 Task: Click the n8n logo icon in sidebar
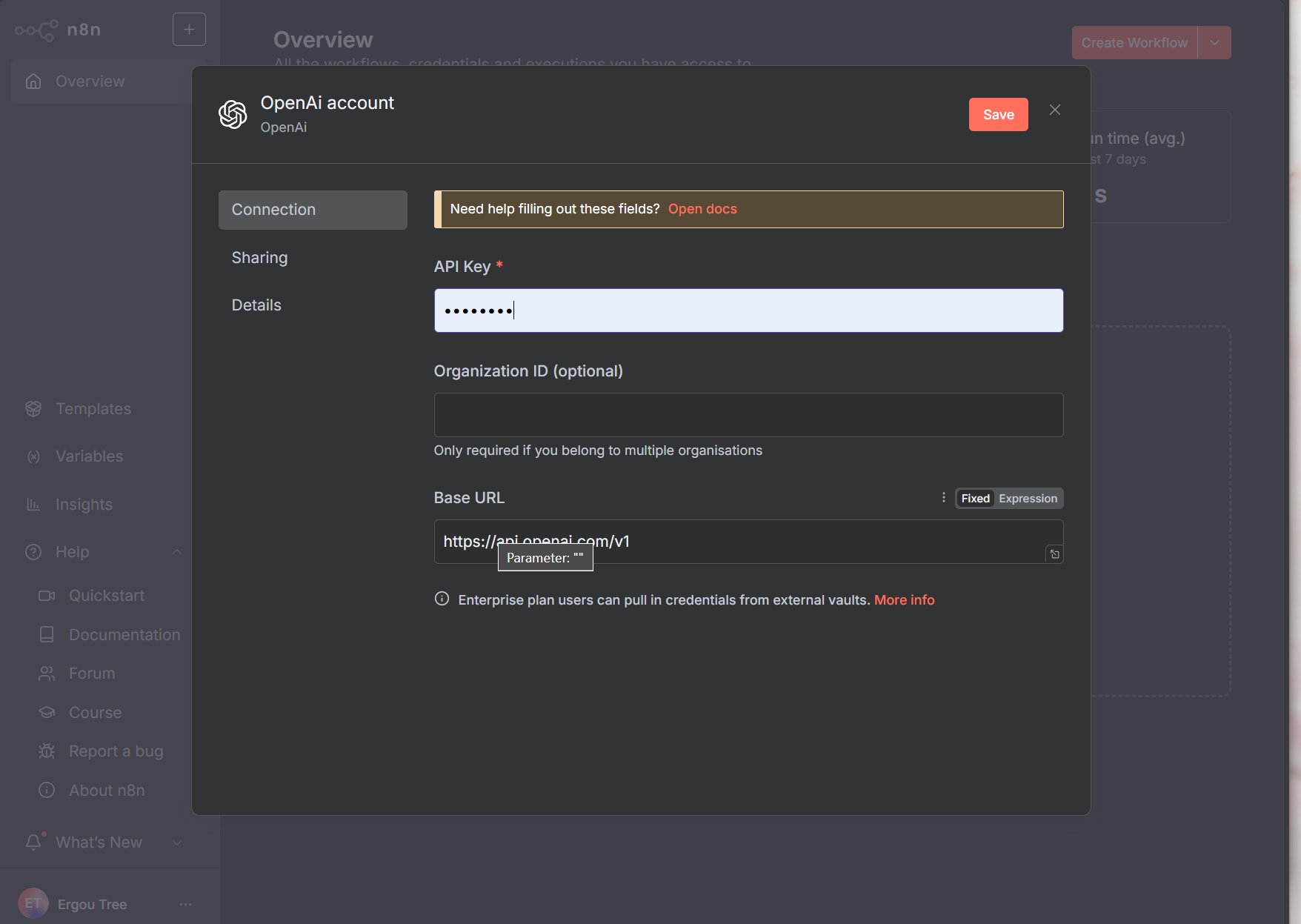(36, 30)
